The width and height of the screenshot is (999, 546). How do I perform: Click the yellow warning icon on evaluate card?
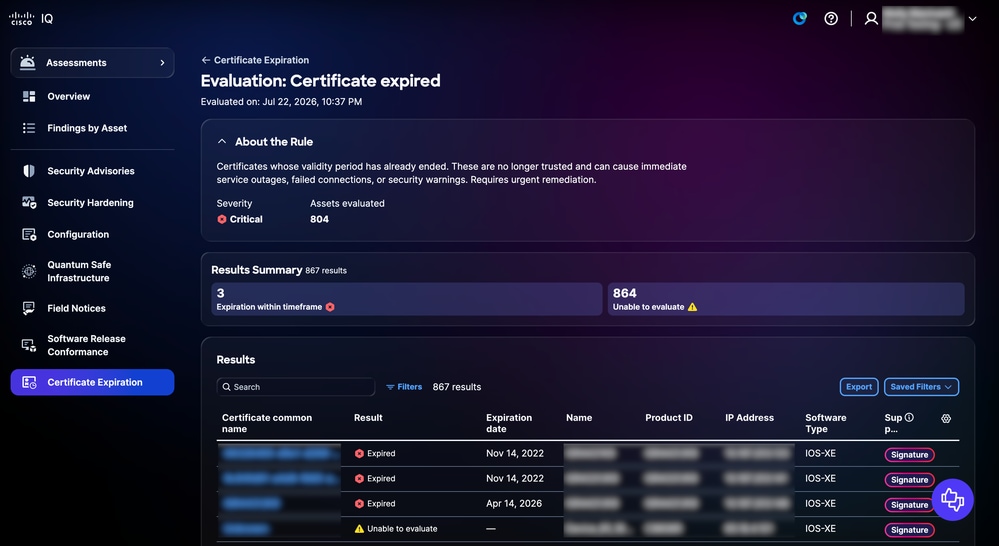pyautogui.click(x=693, y=307)
